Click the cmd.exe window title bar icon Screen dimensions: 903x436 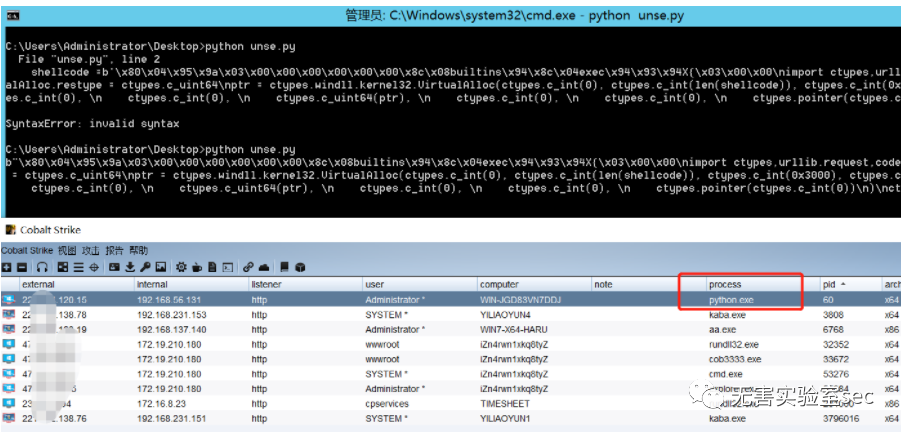pyautogui.click(x=11, y=16)
